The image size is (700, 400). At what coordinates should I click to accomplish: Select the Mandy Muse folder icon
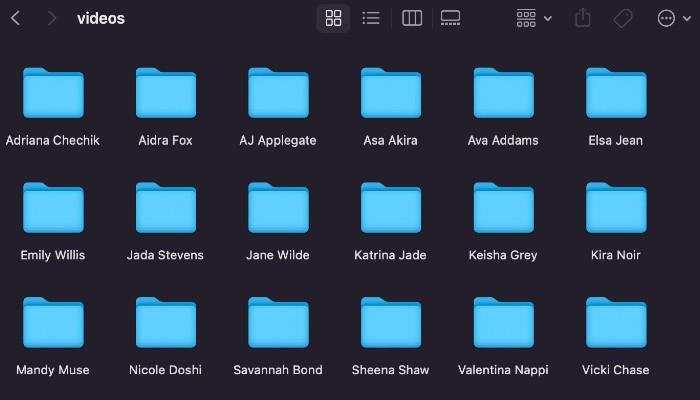(53, 322)
